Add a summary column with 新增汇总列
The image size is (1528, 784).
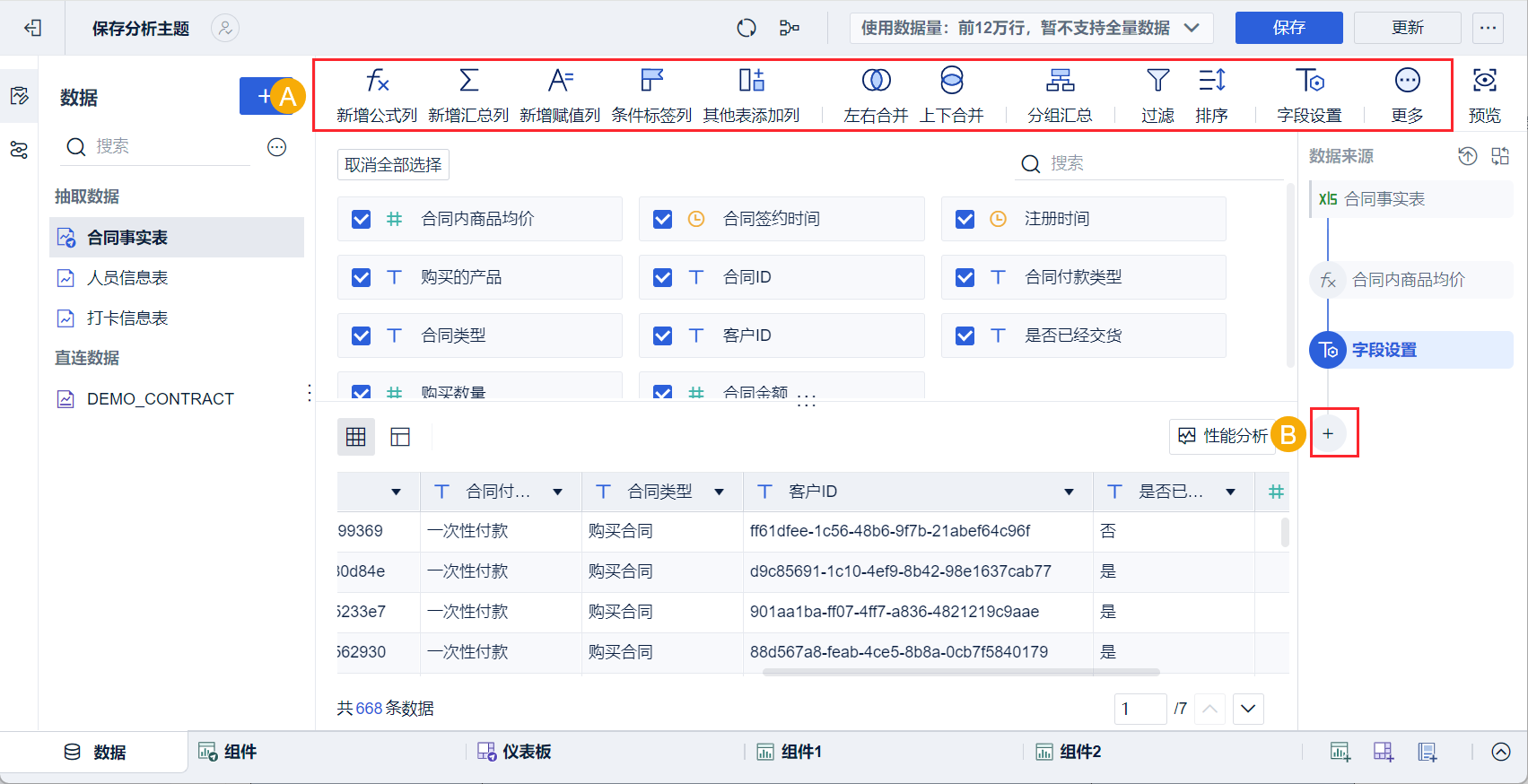pyautogui.click(x=468, y=95)
